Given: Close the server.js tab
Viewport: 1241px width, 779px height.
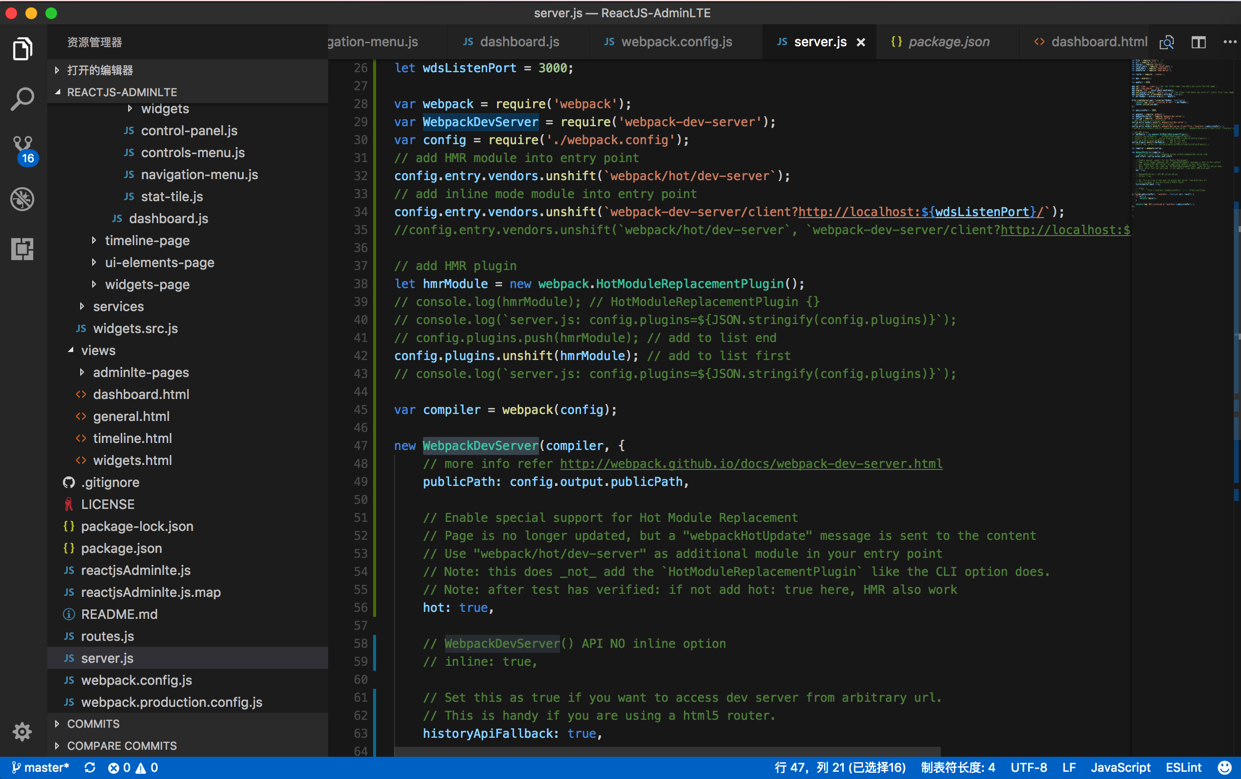Looking at the screenshot, I should tap(861, 42).
